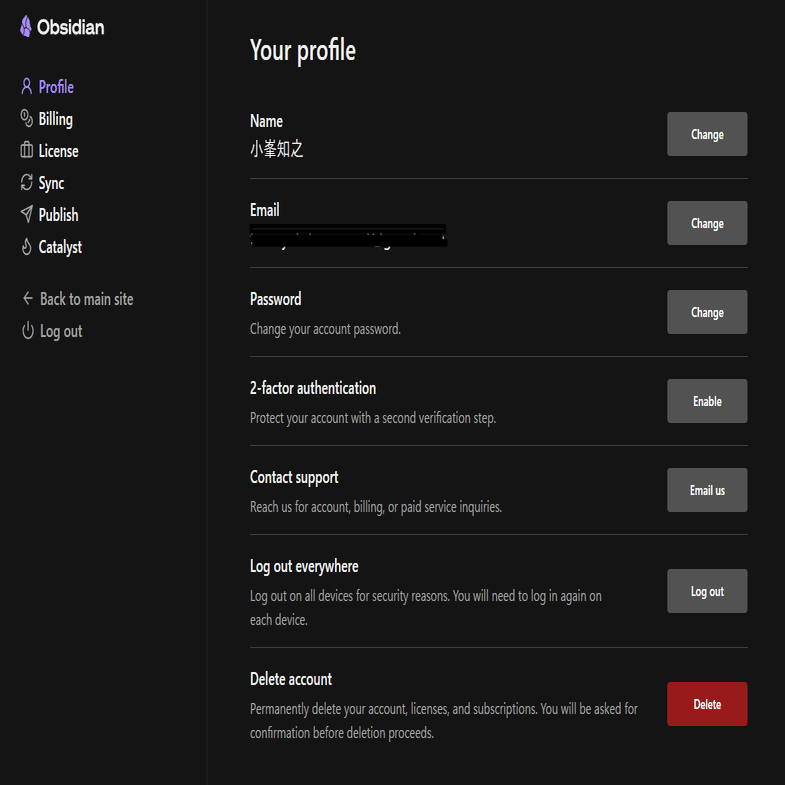Enable 2-factor authentication

coord(707,401)
